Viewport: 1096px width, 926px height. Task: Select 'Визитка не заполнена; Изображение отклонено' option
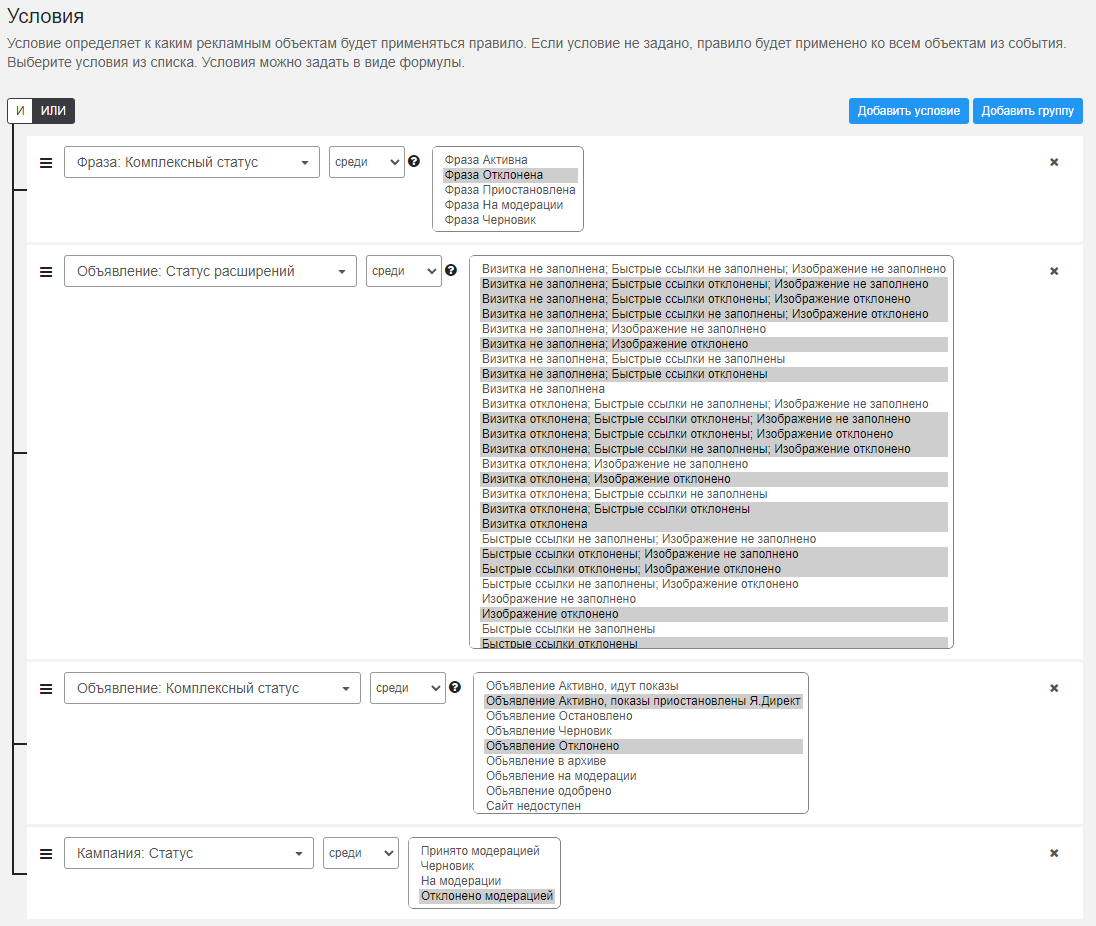point(614,344)
